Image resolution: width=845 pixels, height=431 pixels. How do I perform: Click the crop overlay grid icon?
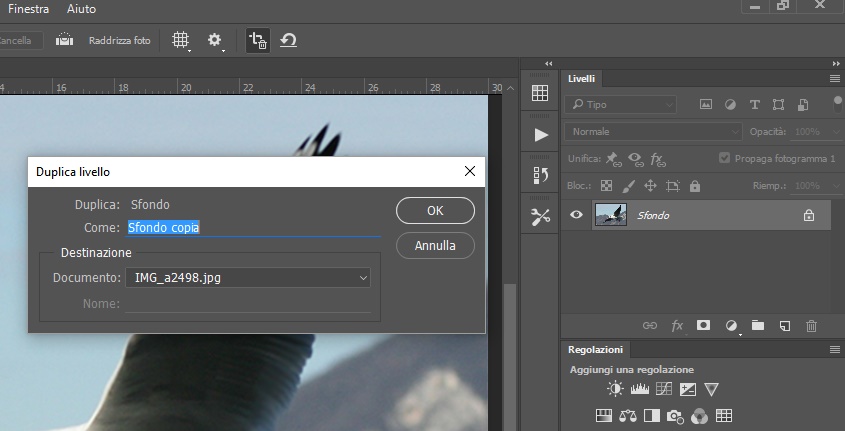point(181,40)
